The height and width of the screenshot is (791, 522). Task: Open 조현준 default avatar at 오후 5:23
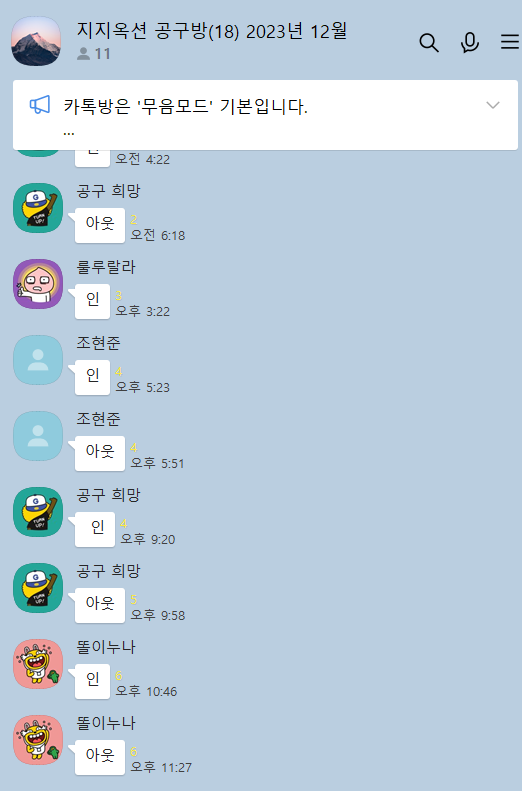[x=38, y=360]
